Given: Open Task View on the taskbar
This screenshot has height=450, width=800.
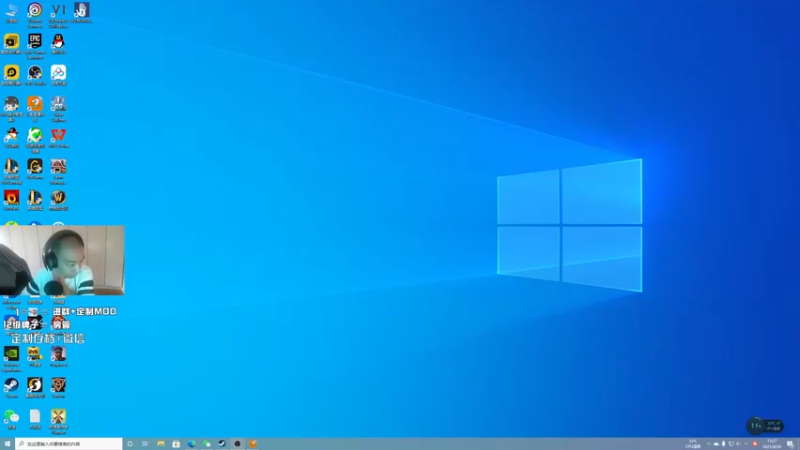Looking at the screenshot, I should pos(145,444).
